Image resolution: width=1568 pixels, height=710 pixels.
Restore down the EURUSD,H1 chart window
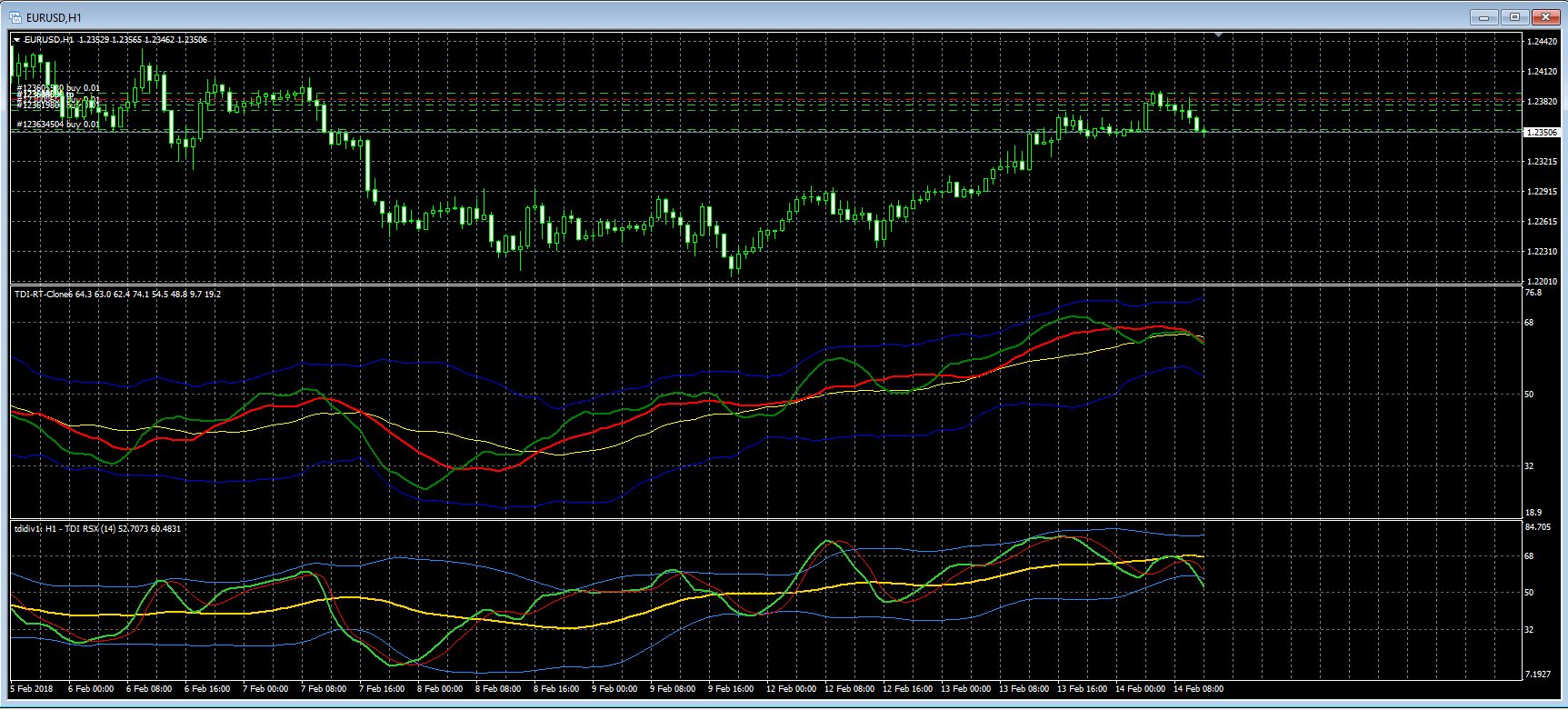[x=1514, y=16]
